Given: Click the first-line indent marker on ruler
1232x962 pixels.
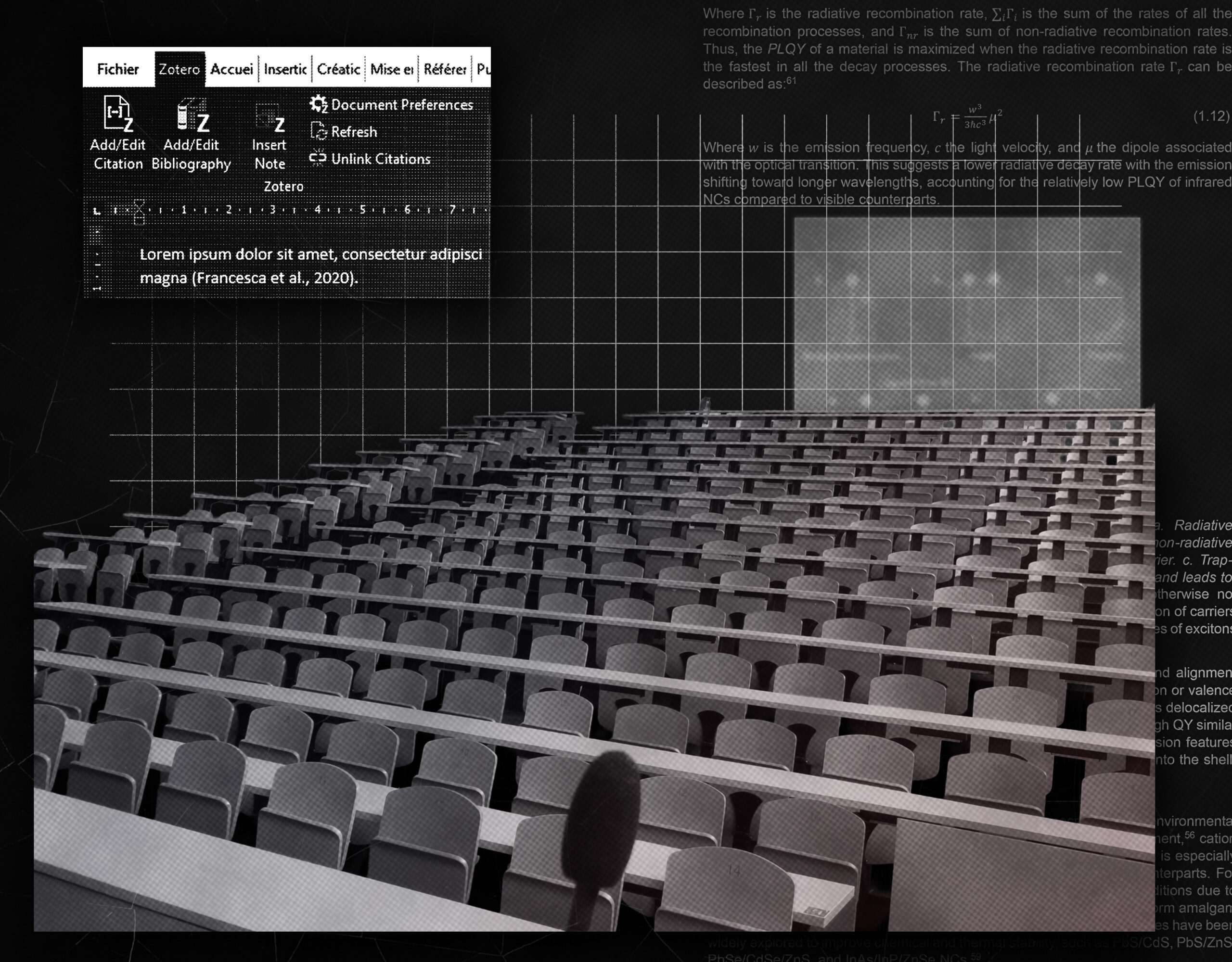Looking at the screenshot, I should tap(140, 203).
